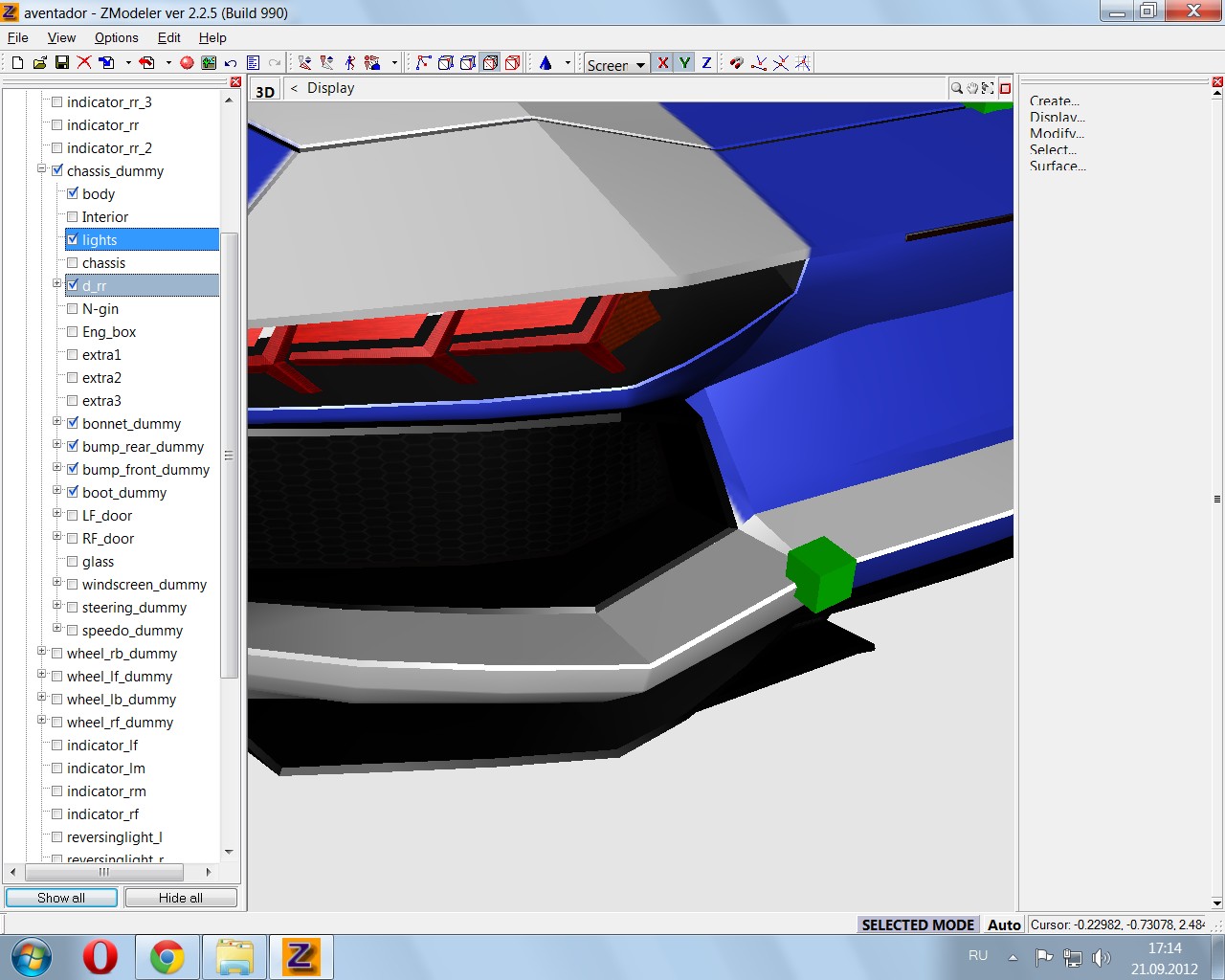The image size is (1225, 980).
Task: Open a file with the folder icon
Action: tap(39, 63)
